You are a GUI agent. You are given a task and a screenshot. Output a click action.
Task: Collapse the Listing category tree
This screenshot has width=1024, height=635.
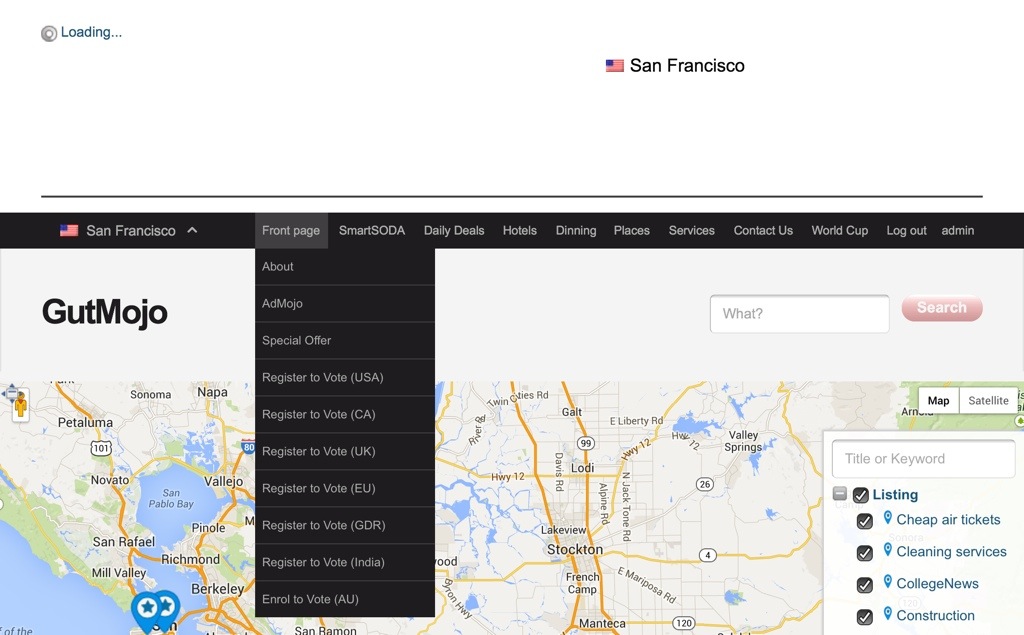click(x=840, y=494)
